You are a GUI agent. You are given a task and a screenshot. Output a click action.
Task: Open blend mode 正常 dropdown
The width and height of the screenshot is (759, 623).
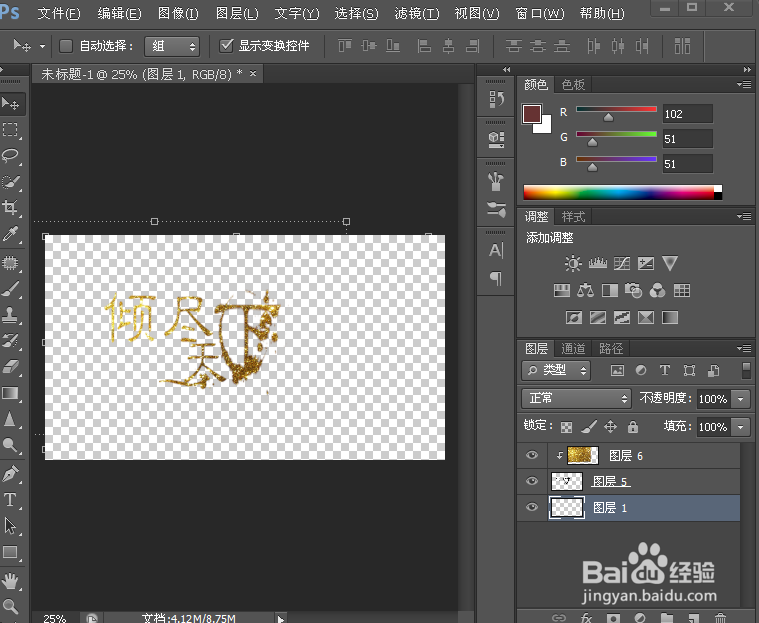click(x=577, y=398)
